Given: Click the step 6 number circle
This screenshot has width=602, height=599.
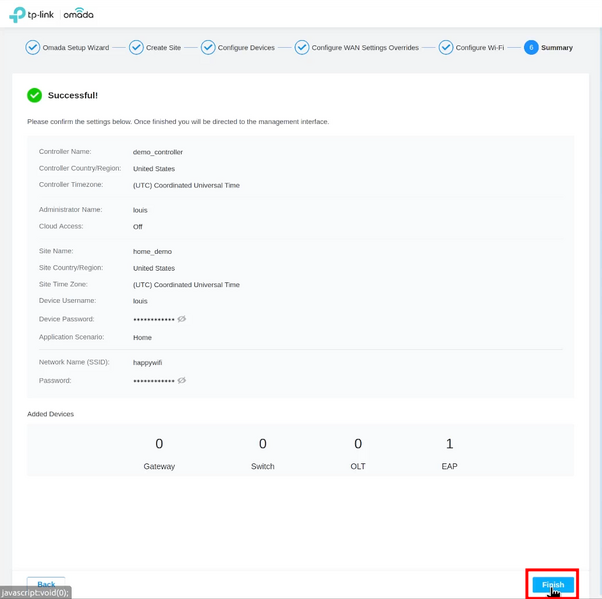Looking at the screenshot, I should tap(531, 48).
